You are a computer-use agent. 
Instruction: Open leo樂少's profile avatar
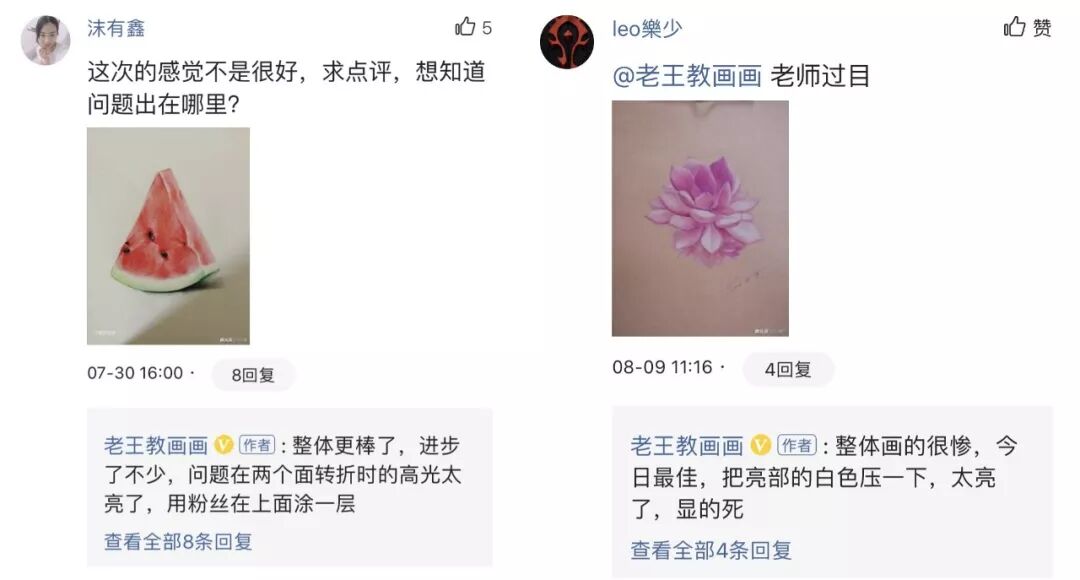(x=567, y=42)
